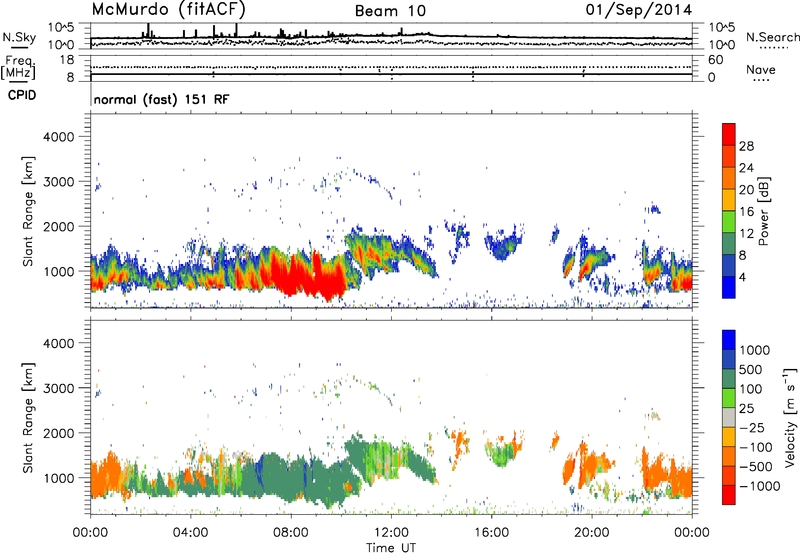The image size is (800, 554).
Task: Click 'normal (fast) 151 RF' text
Action: pyautogui.click(x=161, y=99)
